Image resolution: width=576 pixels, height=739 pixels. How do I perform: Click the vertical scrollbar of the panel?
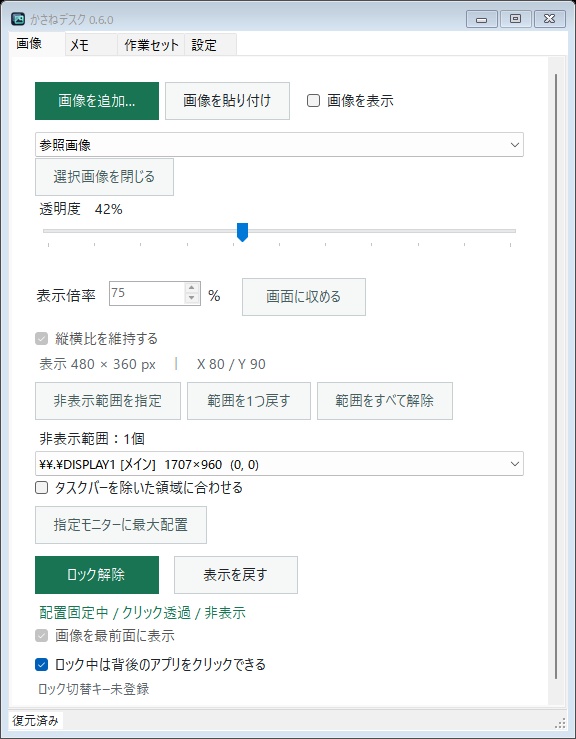coord(556,376)
